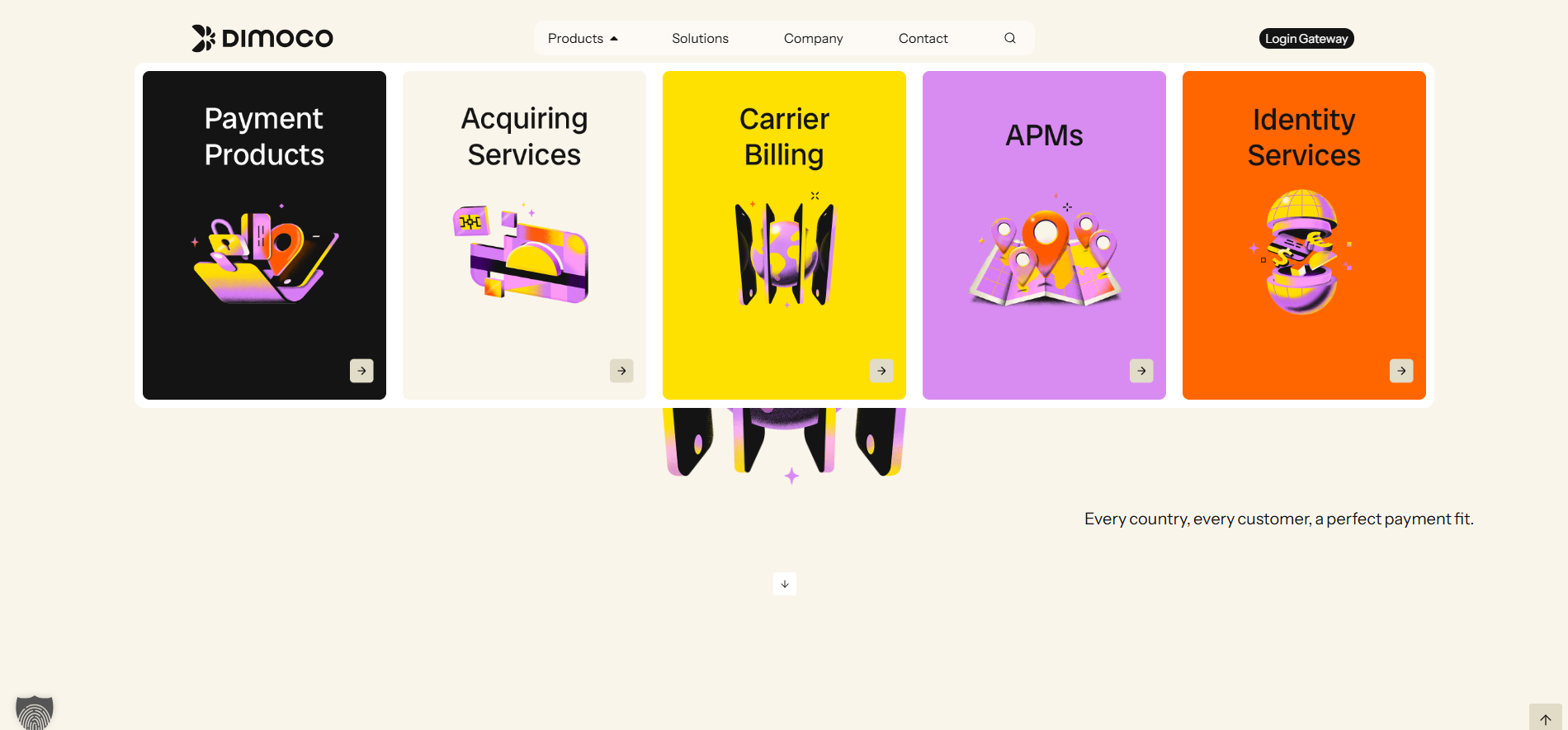Open the Payment Products card heading
Viewport: 1568px width, 730px height.
[264, 136]
